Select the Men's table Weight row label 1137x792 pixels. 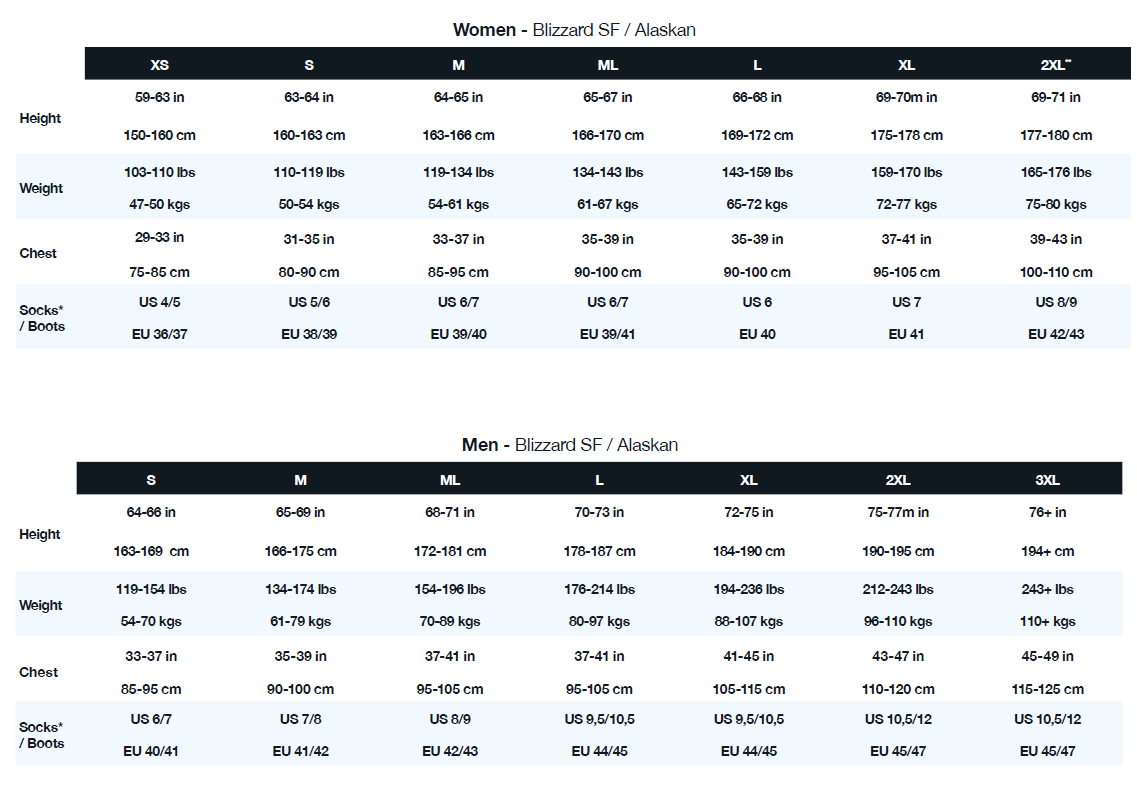[40, 605]
